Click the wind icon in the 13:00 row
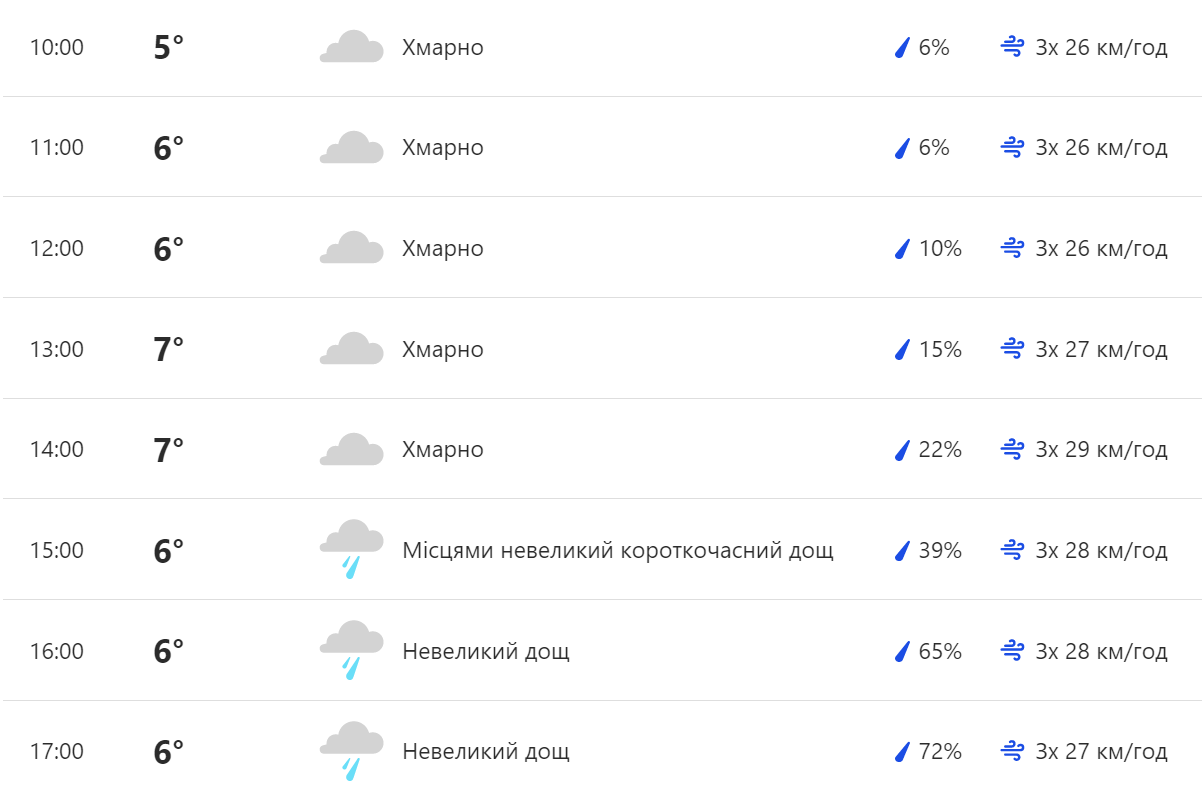Viewport: 1202px width, 795px height. [1012, 349]
